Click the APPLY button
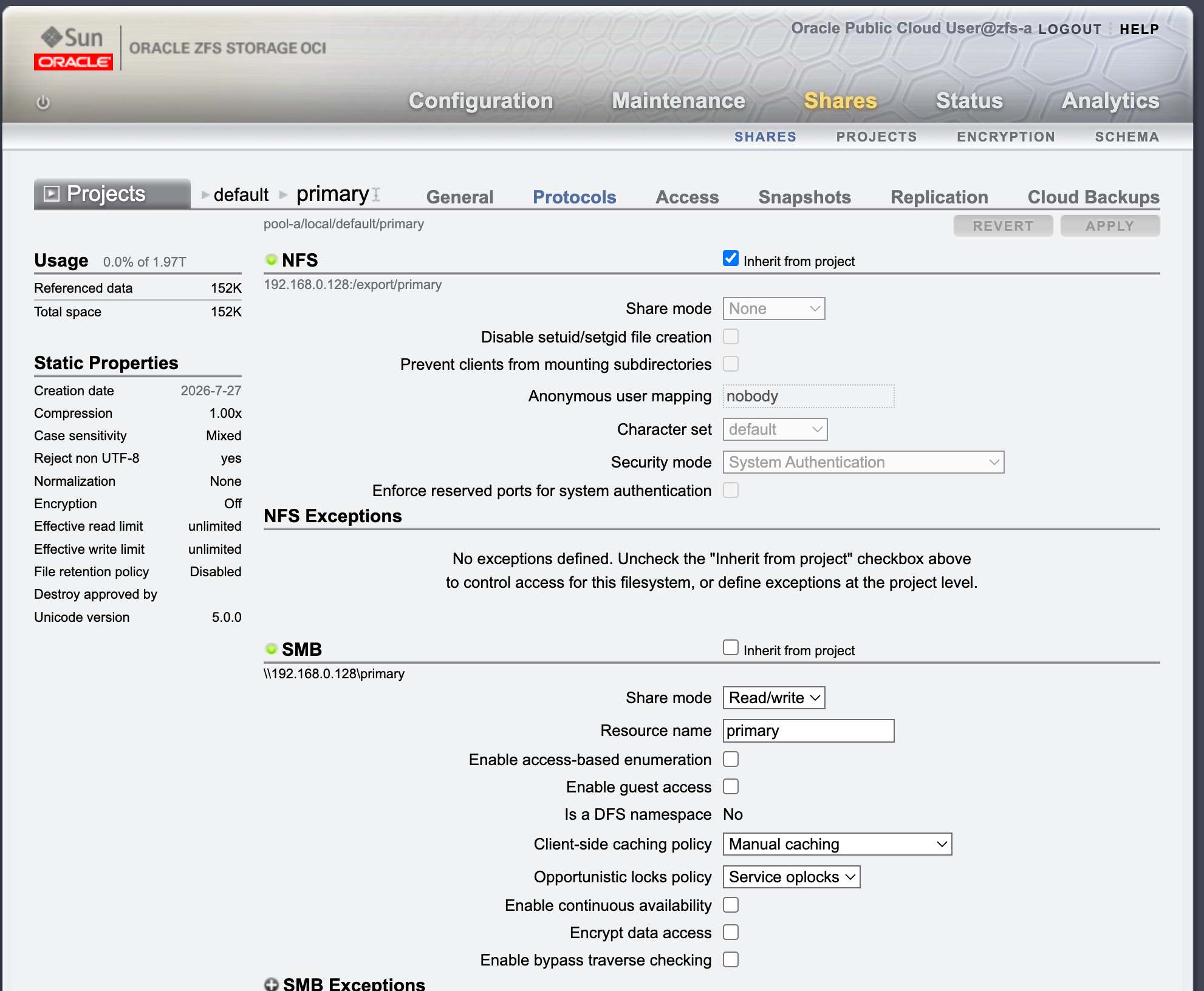The image size is (1204, 991). point(1110,226)
